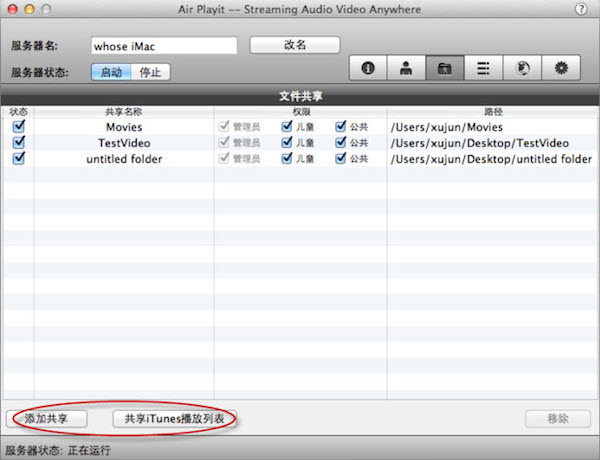This screenshot has height=460, width=600.
Task: Click the 权限 column header
Action: pos(301,112)
